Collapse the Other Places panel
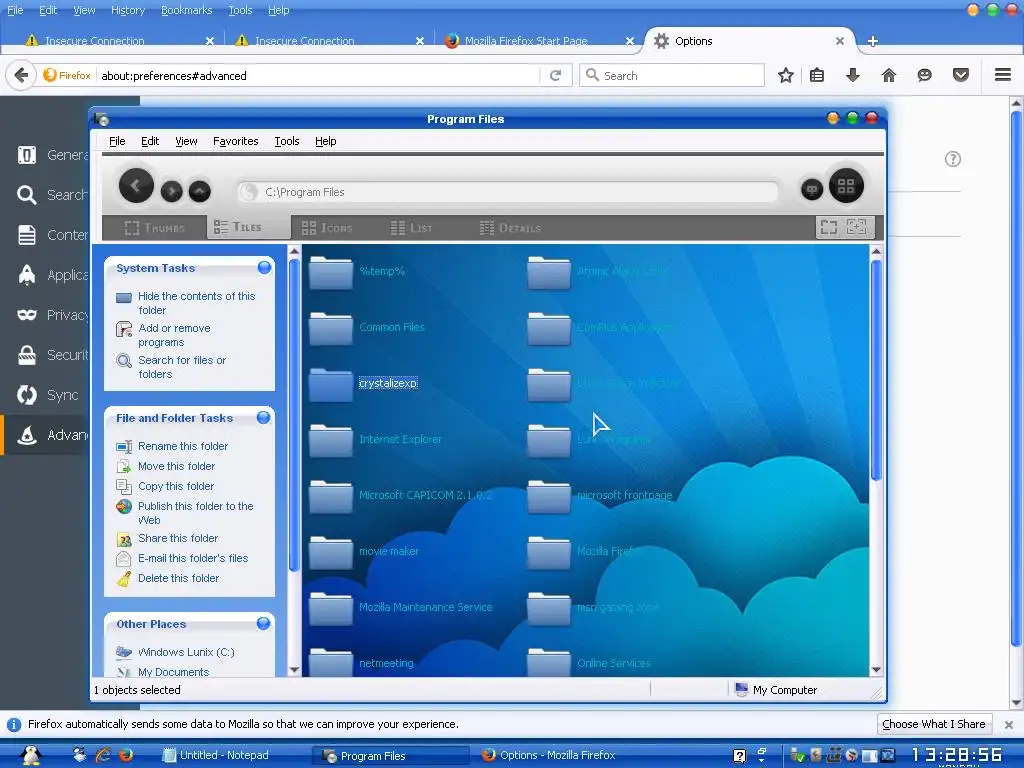1024x768 pixels. (x=264, y=623)
